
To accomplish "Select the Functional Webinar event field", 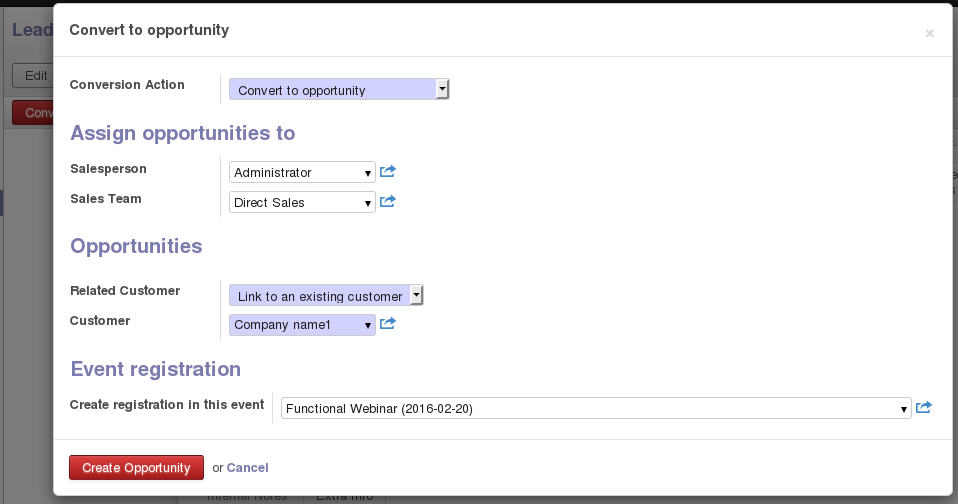I will [x=588, y=409].
